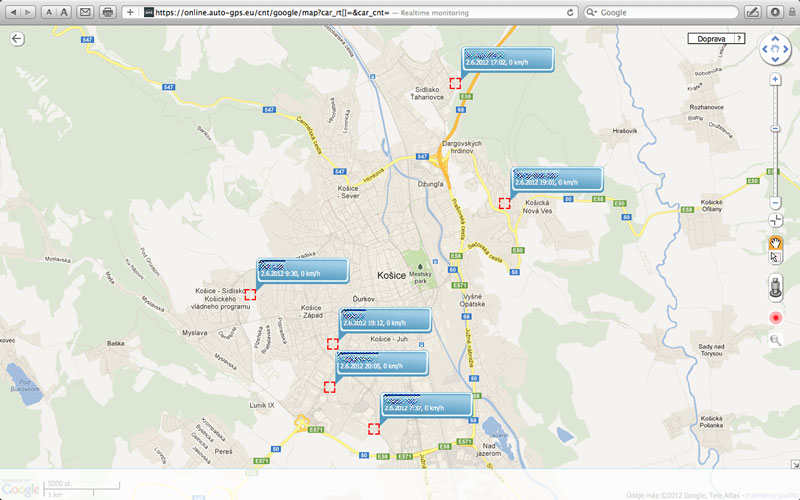The width and height of the screenshot is (800, 500).
Task: Zoom in with the plus button
Action: 775,79
